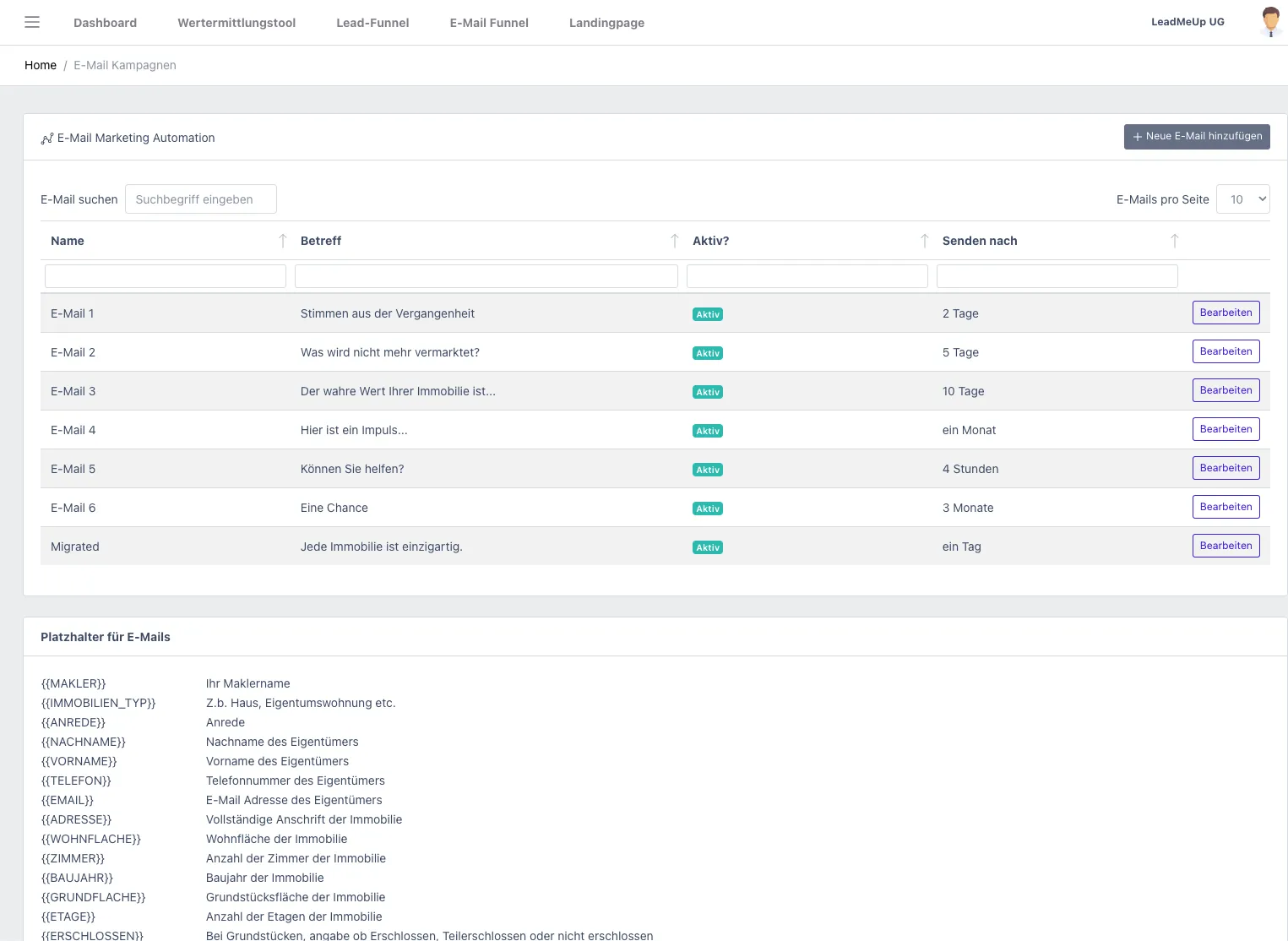Switch to the Dashboard menu item

click(105, 23)
